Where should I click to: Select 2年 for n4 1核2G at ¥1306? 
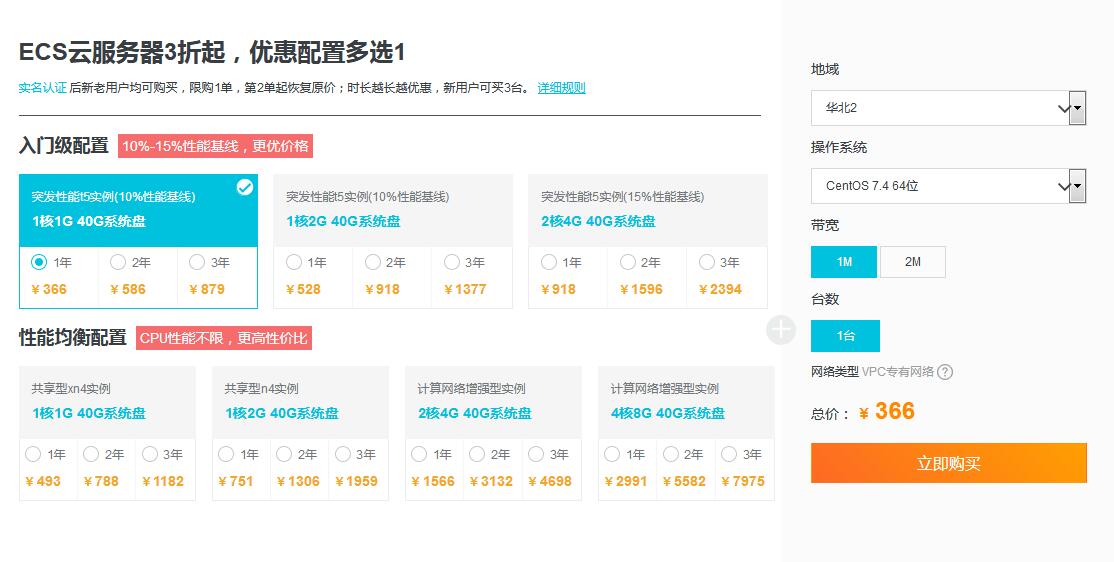tap(284, 454)
